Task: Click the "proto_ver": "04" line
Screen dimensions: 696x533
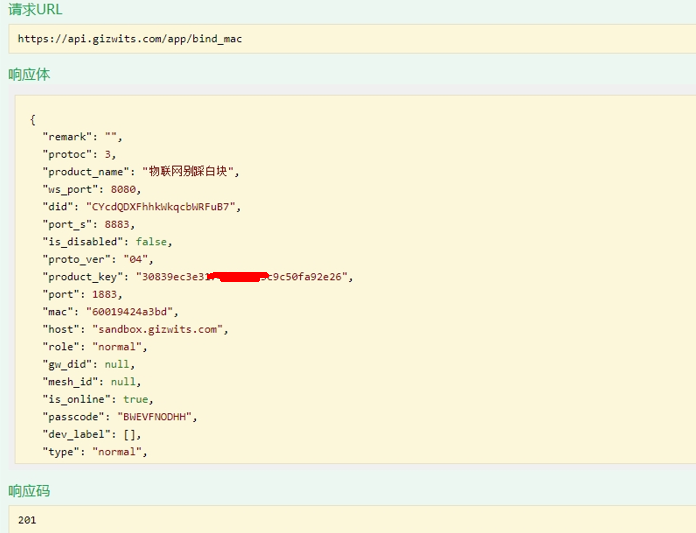Action: pos(98,259)
